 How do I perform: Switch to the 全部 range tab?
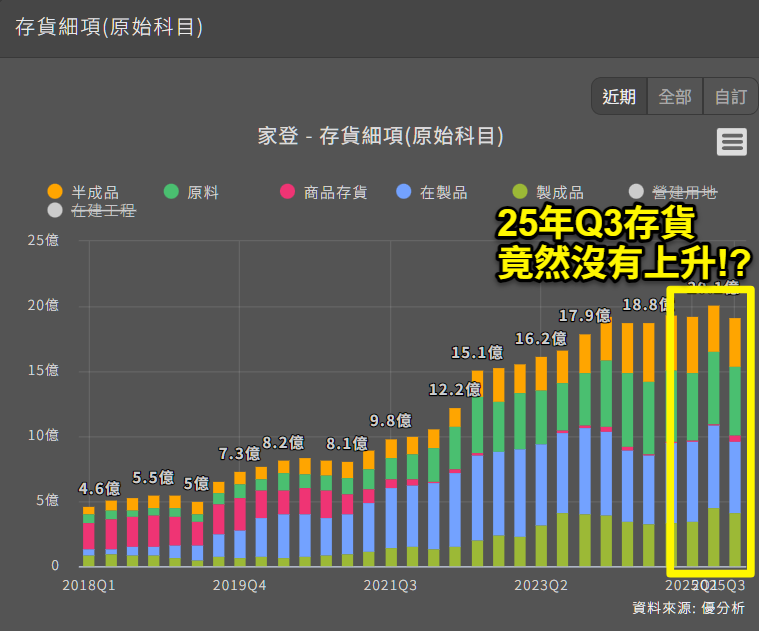[675, 96]
